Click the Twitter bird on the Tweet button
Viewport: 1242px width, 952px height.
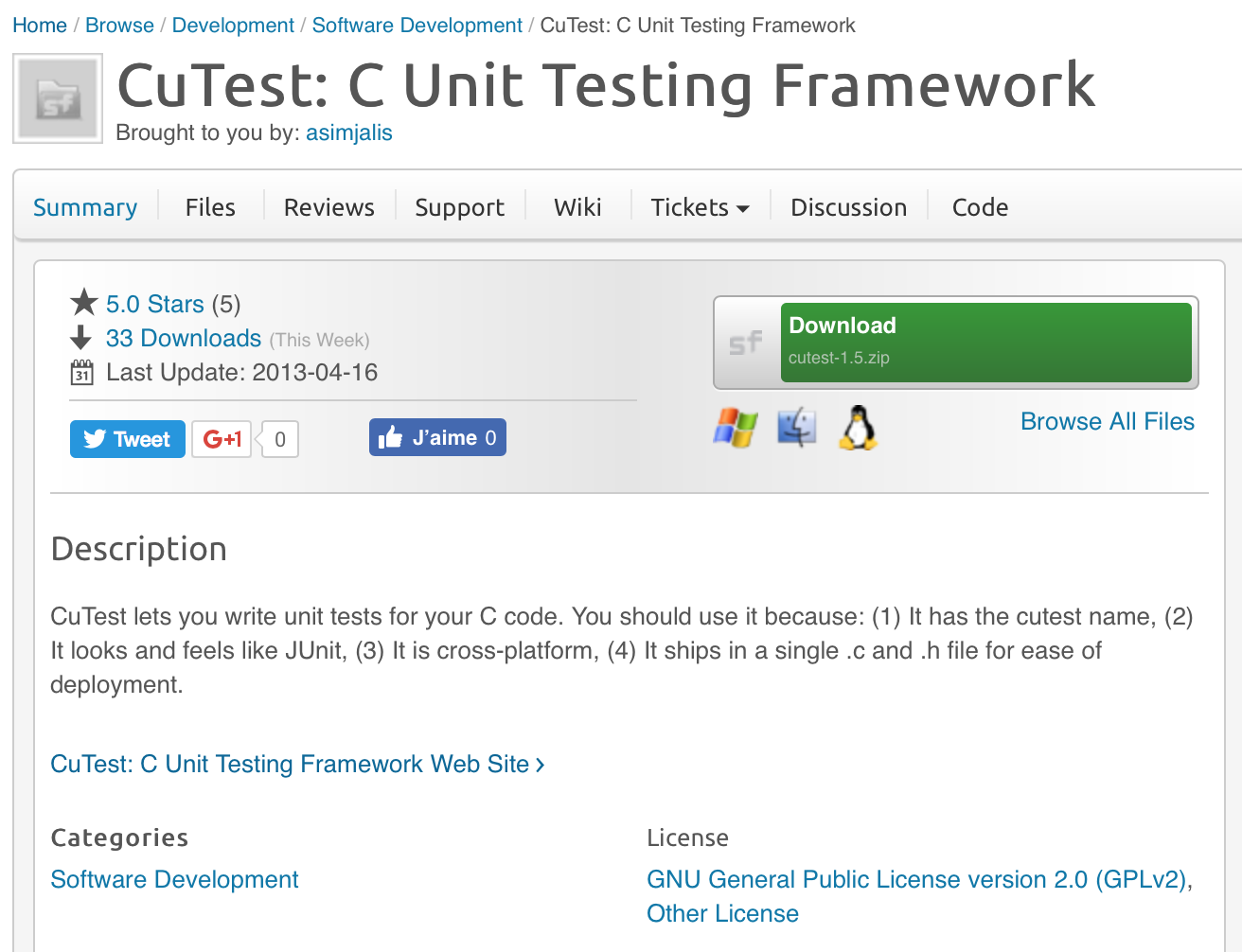point(95,438)
